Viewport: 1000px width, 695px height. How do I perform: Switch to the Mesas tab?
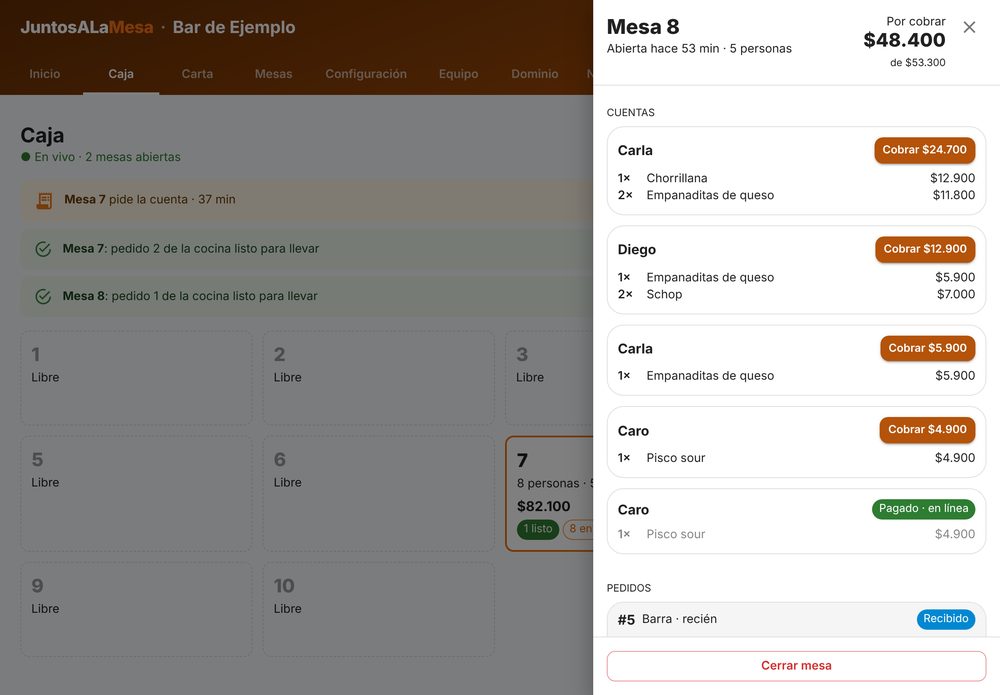tap(274, 74)
